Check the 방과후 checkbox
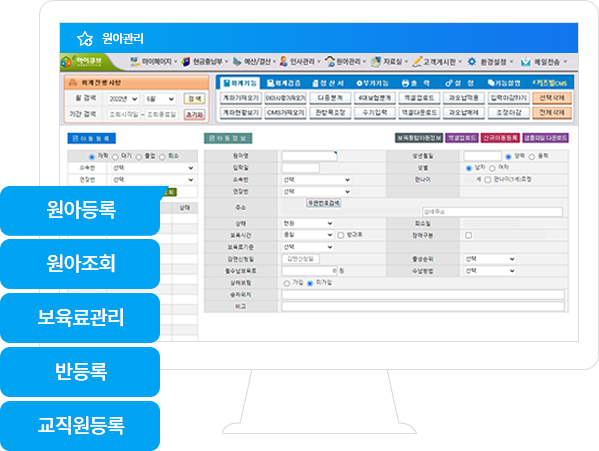The height and width of the screenshot is (451, 599). pyautogui.click(x=341, y=235)
